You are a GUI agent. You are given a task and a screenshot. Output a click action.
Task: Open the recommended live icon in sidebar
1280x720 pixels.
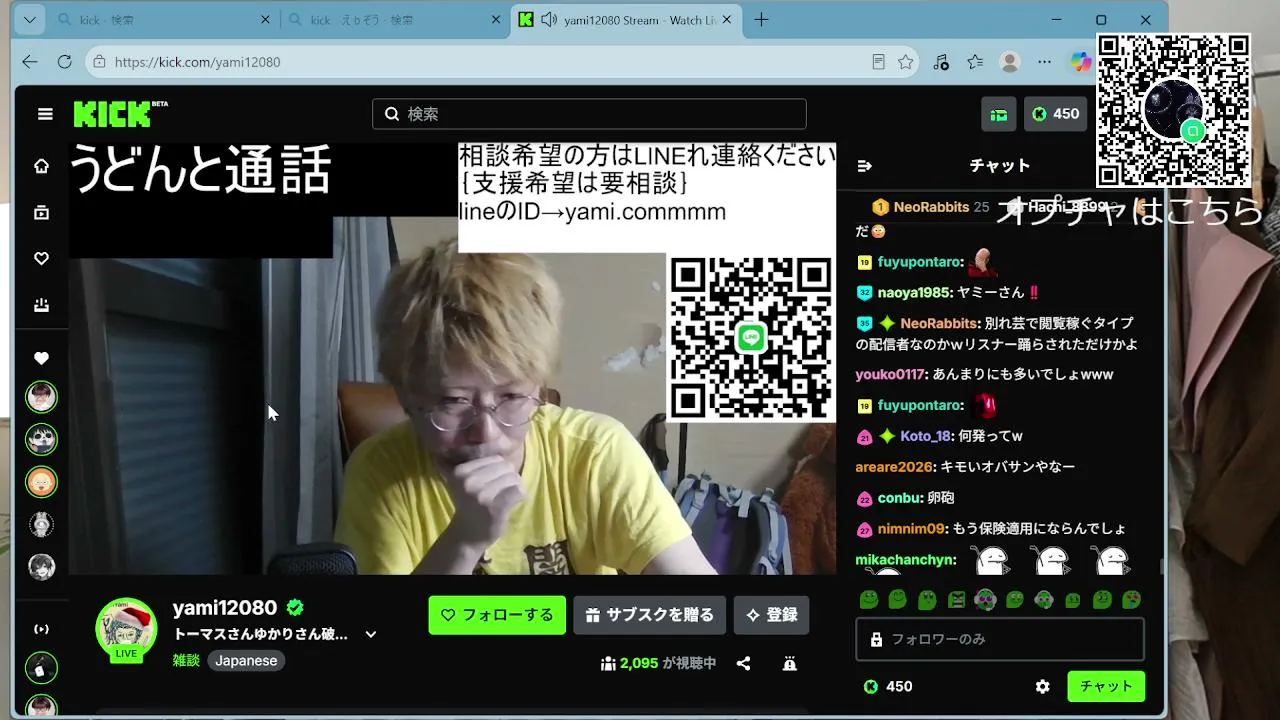pos(41,629)
